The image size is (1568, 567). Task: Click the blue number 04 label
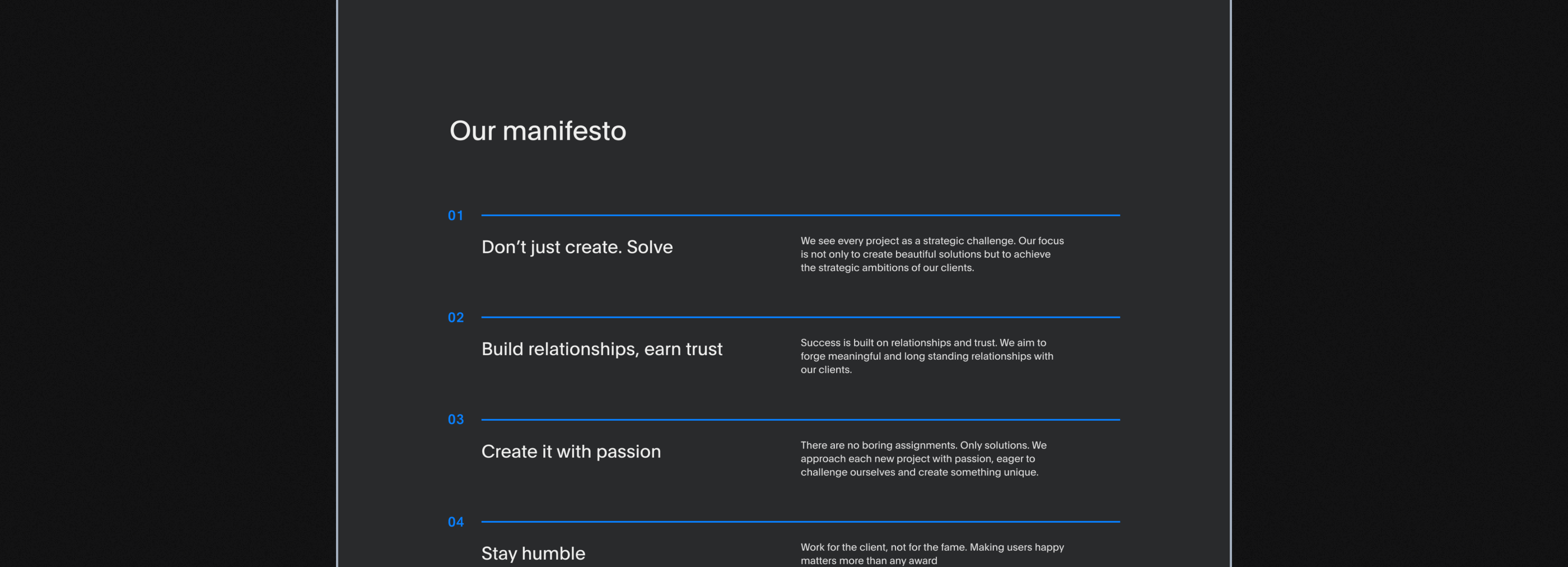455,522
